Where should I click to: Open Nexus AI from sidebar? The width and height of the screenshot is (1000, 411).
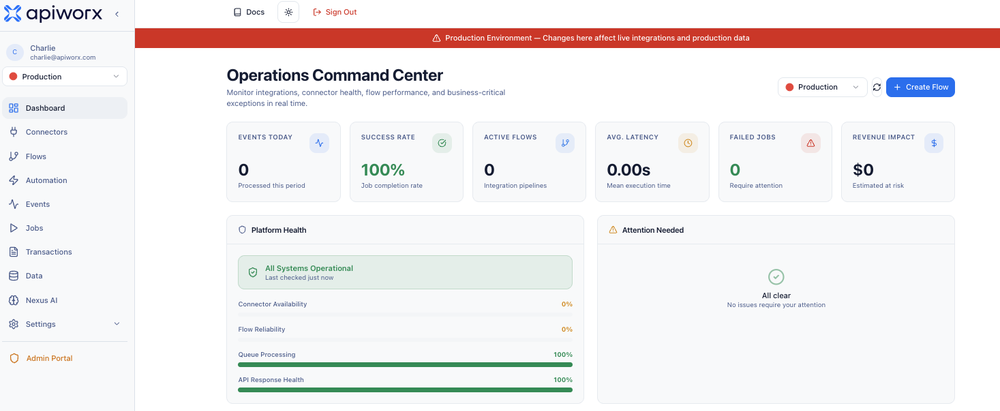64,300
